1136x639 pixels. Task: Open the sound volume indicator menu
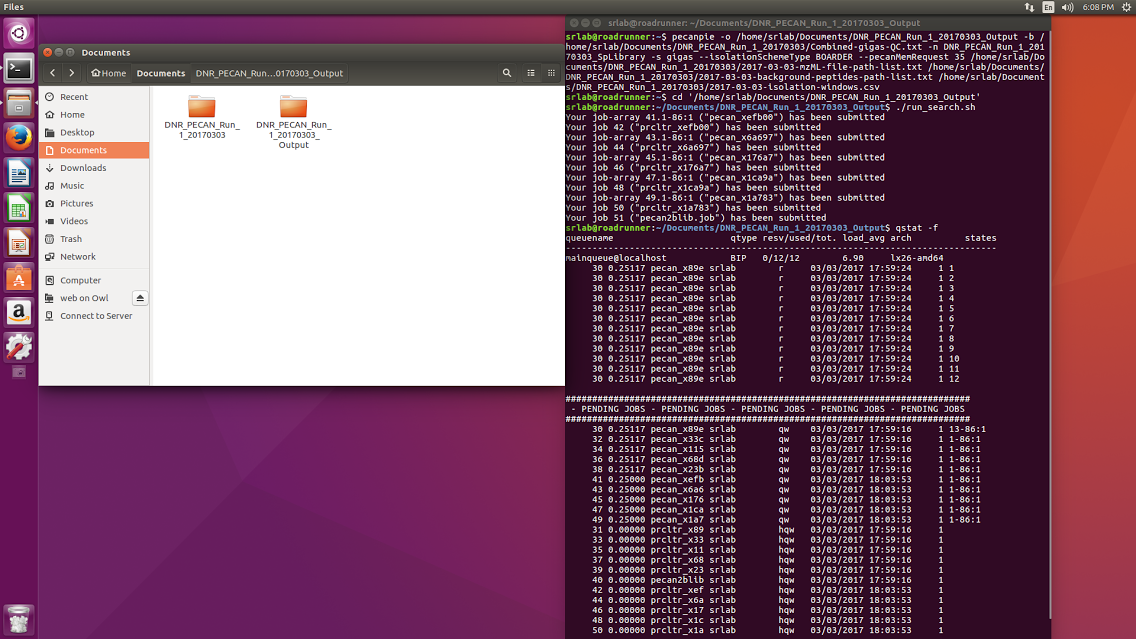pyautogui.click(x=1068, y=7)
